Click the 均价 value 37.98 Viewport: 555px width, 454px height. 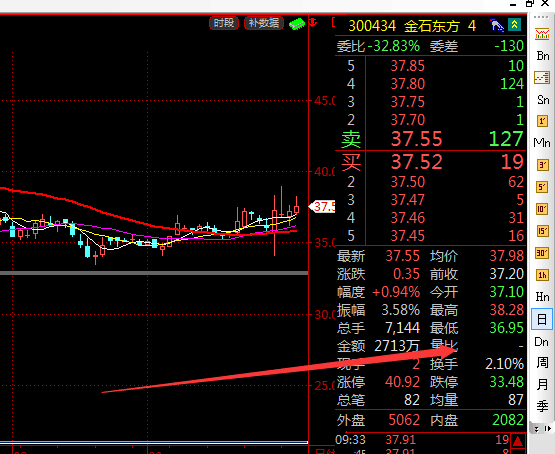click(507, 256)
